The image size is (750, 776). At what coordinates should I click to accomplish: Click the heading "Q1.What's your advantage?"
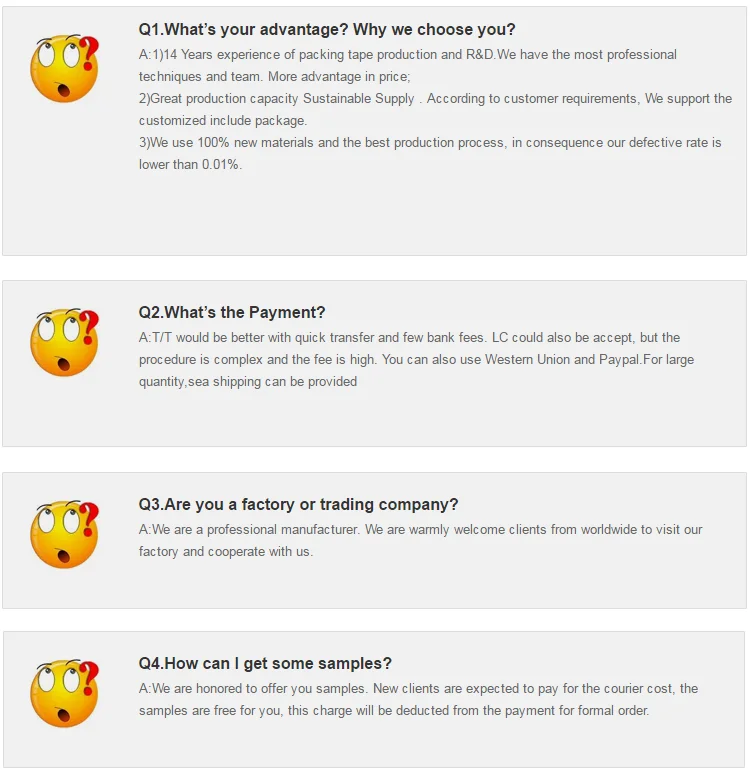pyautogui.click(x=327, y=30)
